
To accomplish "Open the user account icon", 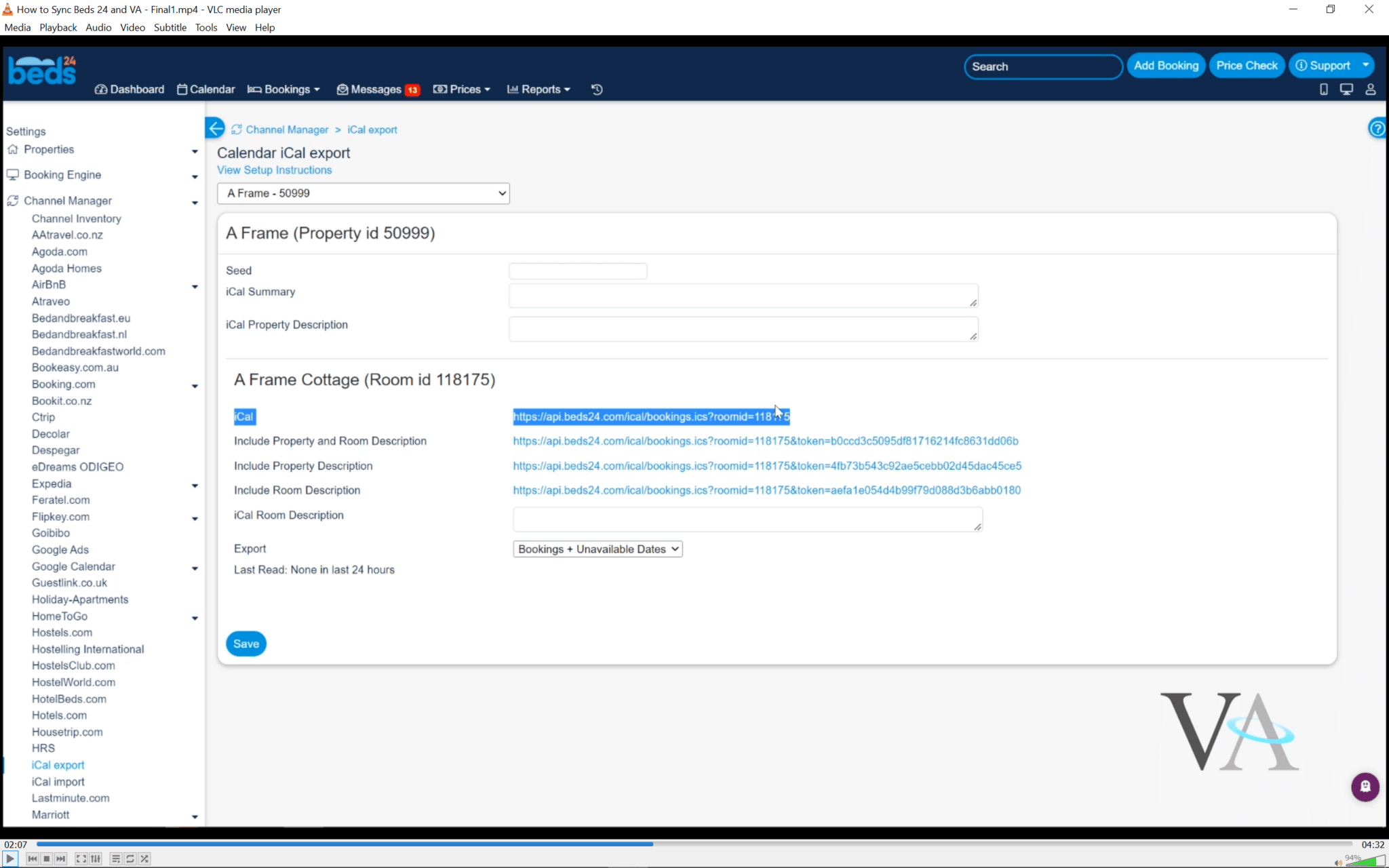I will (x=1370, y=90).
